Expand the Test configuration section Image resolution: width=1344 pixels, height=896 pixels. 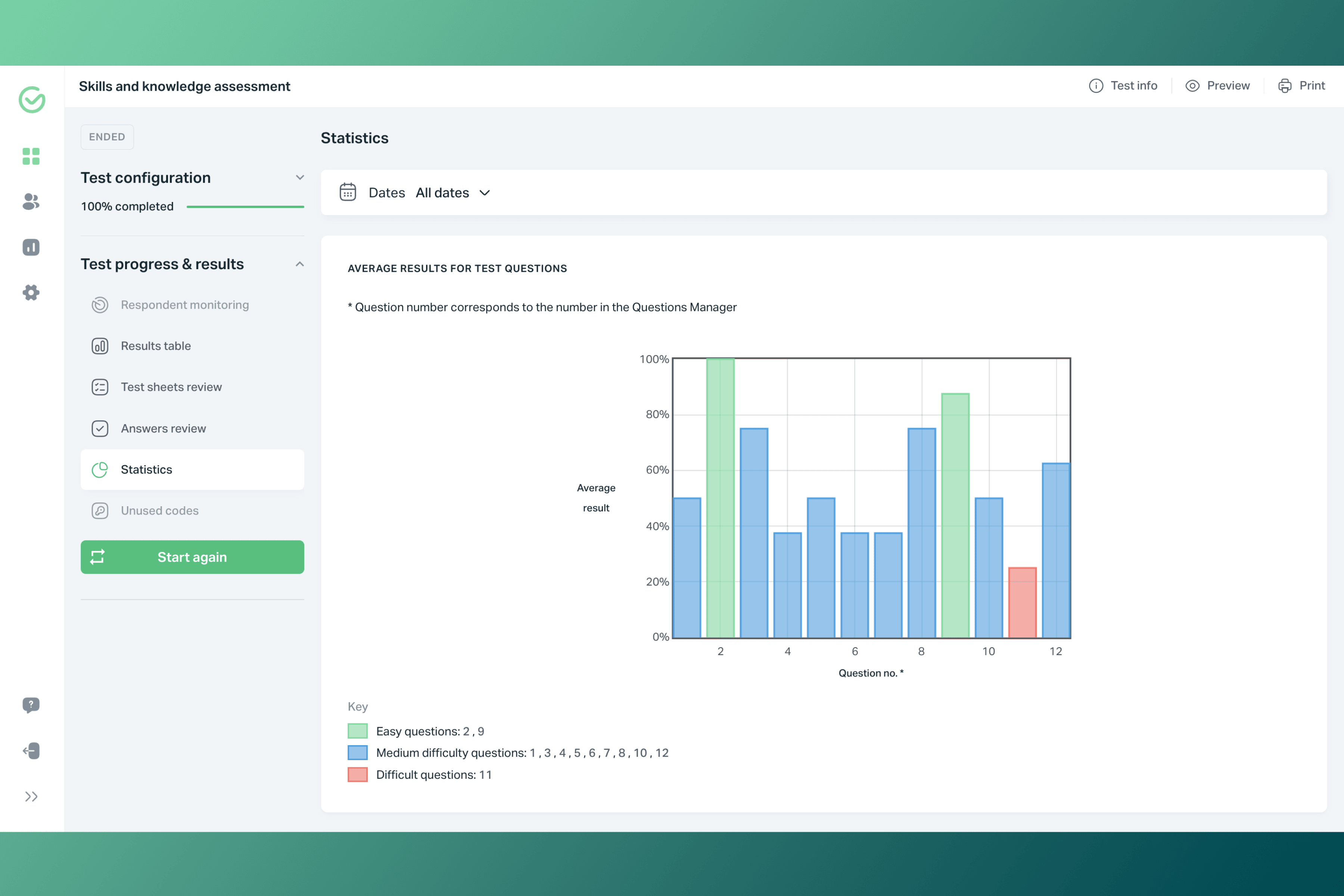299,178
